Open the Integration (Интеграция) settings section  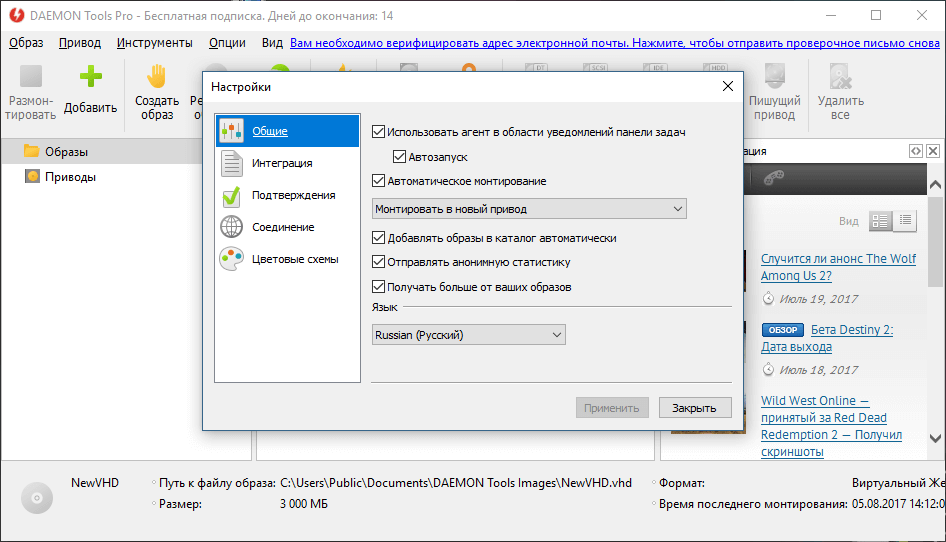pos(287,163)
